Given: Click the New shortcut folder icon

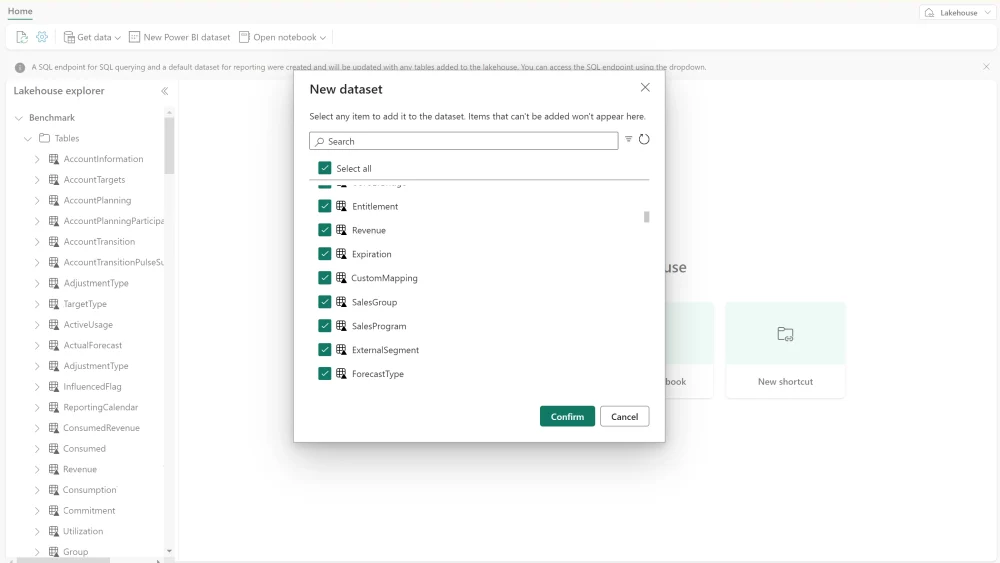Looking at the screenshot, I should tap(785, 334).
